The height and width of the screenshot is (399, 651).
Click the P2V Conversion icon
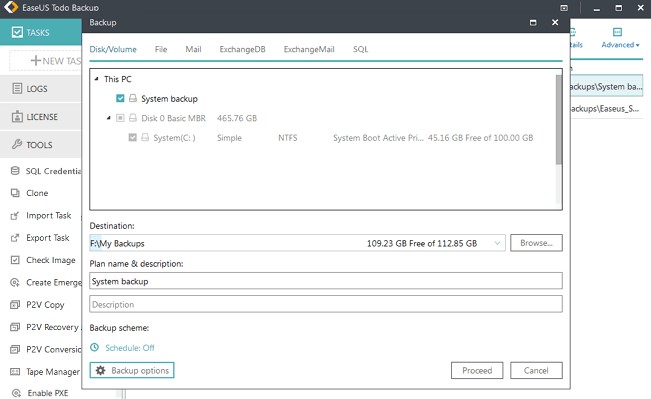(x=15, y=350)
